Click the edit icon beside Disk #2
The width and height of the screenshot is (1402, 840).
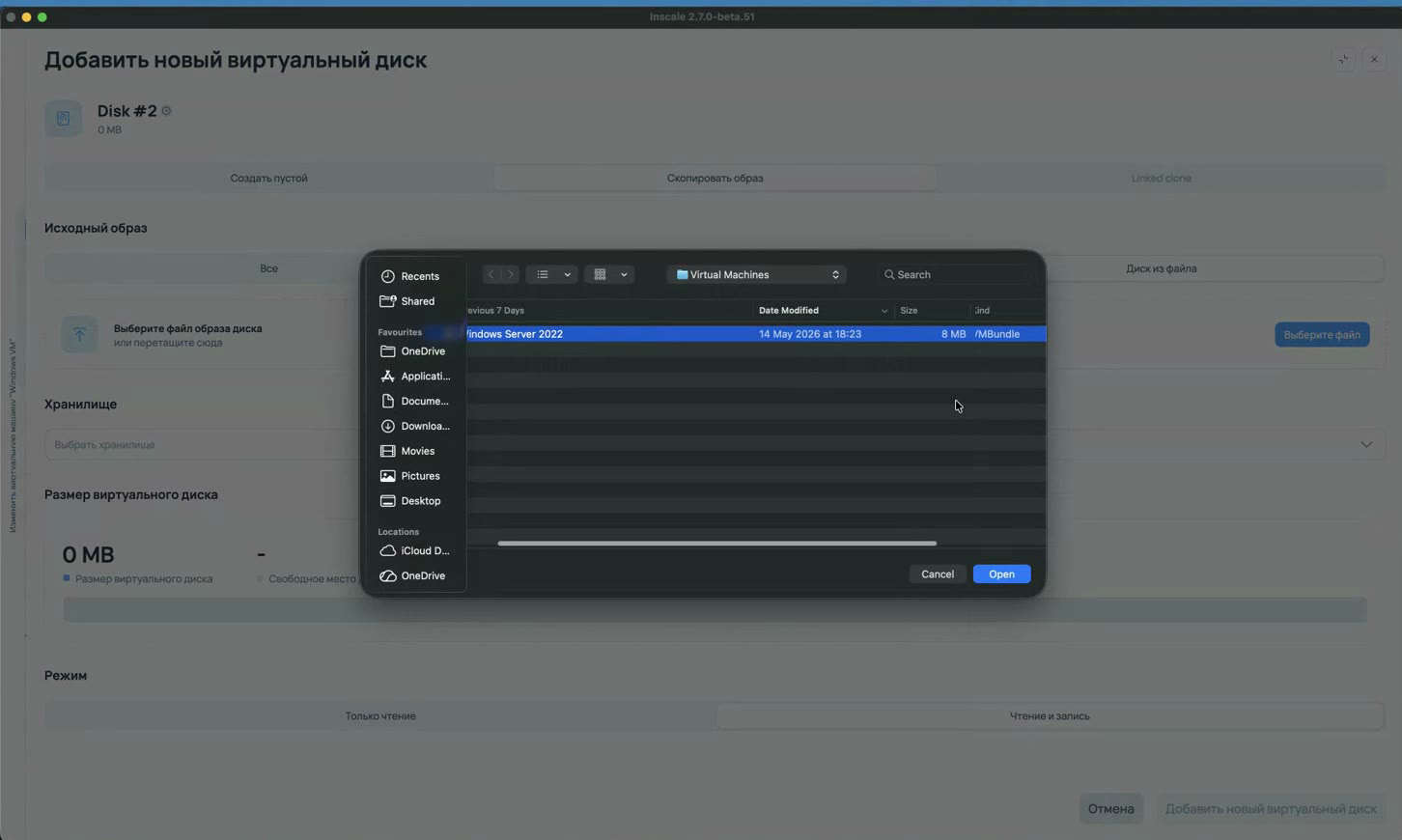167,111
